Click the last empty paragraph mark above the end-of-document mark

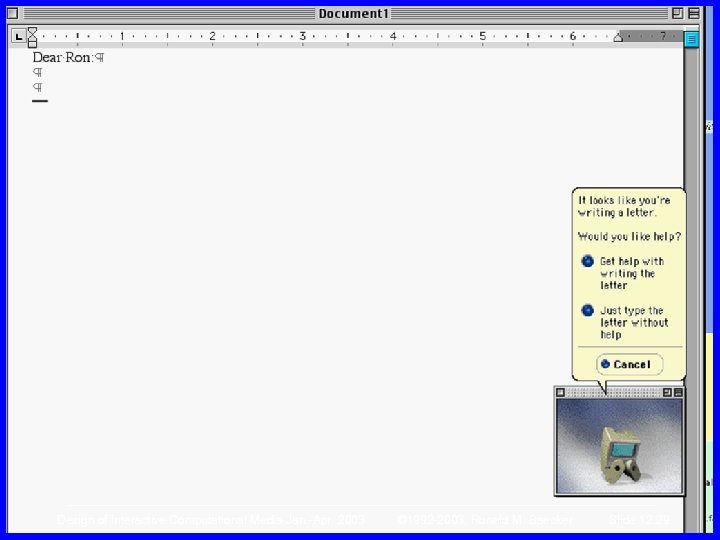(x=38, y=87)
